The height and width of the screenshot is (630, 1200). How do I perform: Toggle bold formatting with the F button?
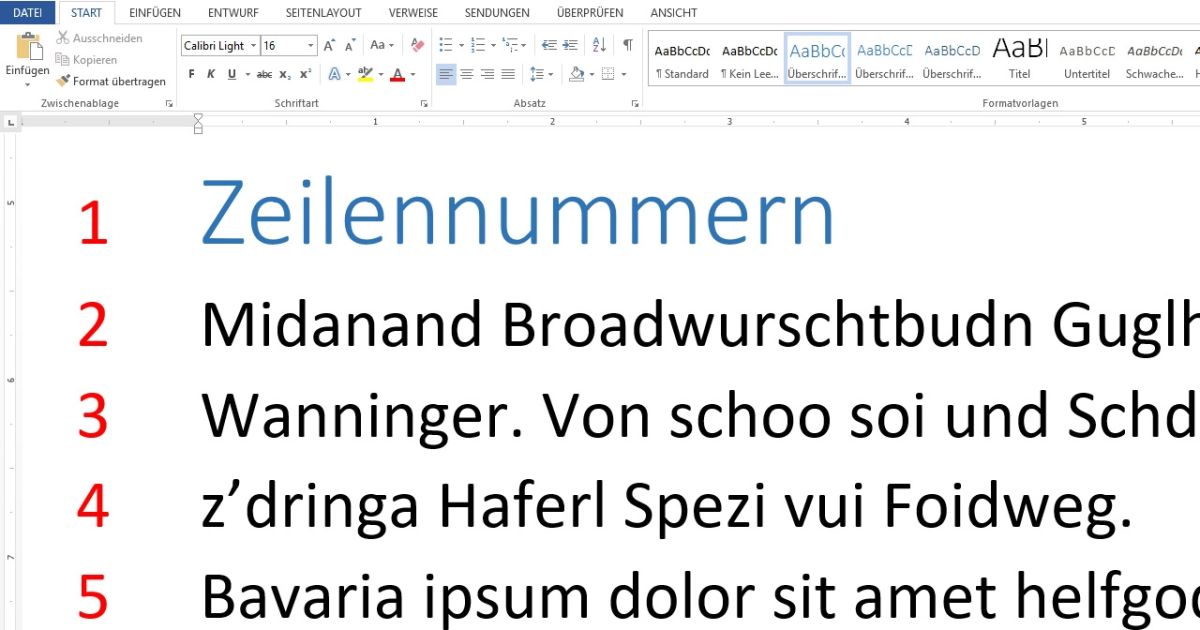click(190, 73)
